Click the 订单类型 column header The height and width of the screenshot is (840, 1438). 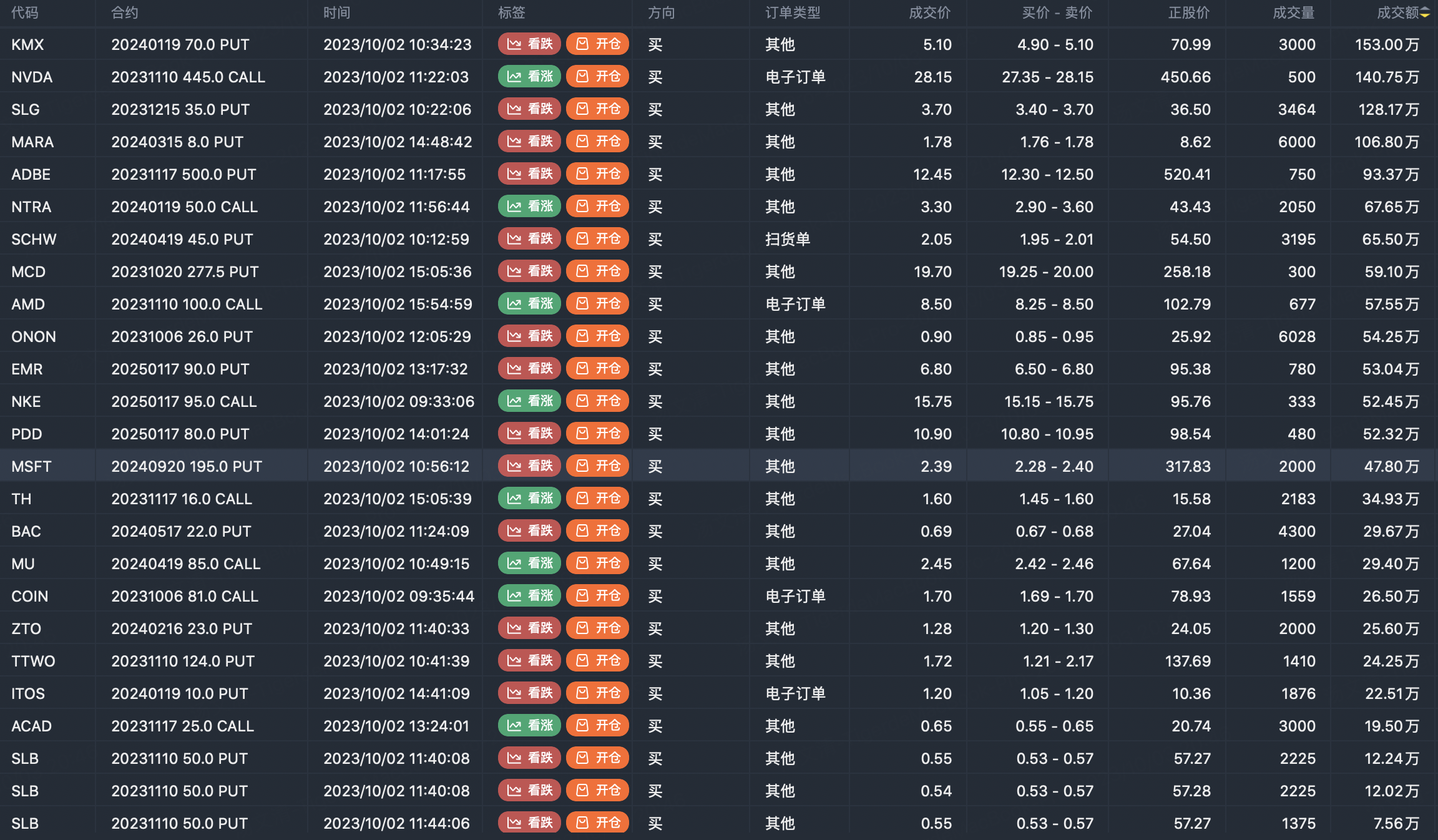(x=793, y=12)
